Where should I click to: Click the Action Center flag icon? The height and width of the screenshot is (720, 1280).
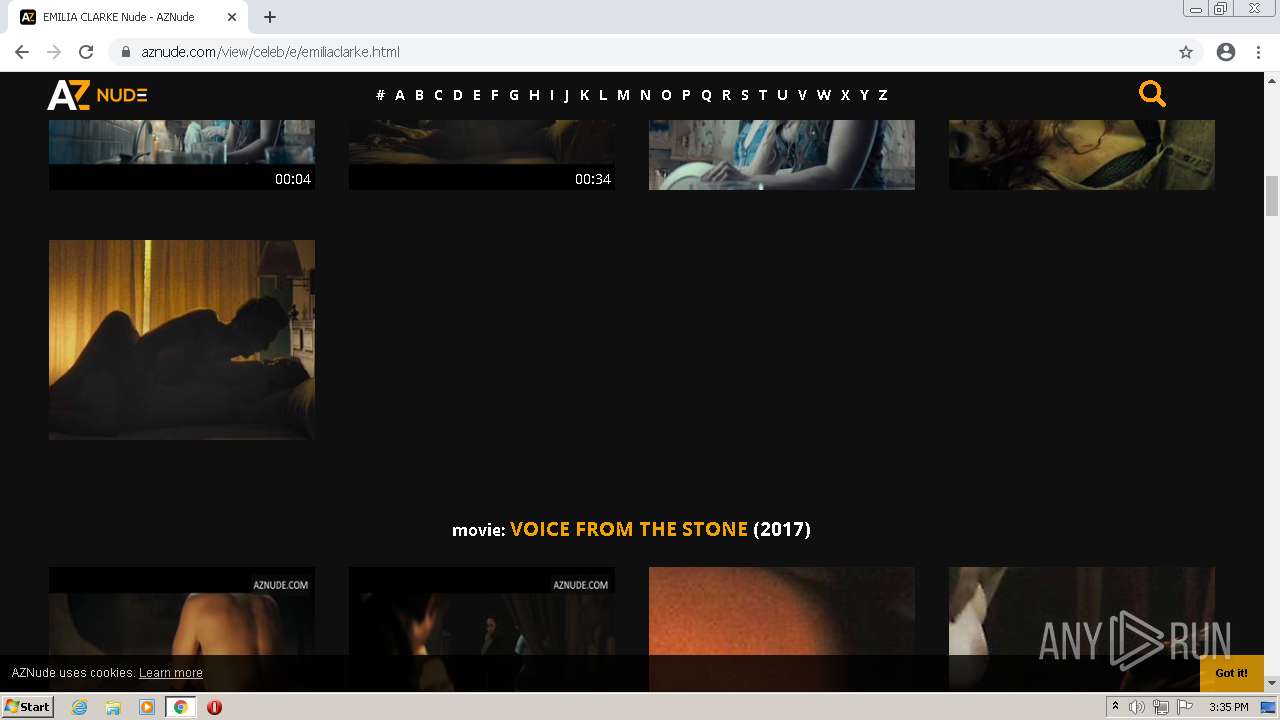coord(1185,707)
